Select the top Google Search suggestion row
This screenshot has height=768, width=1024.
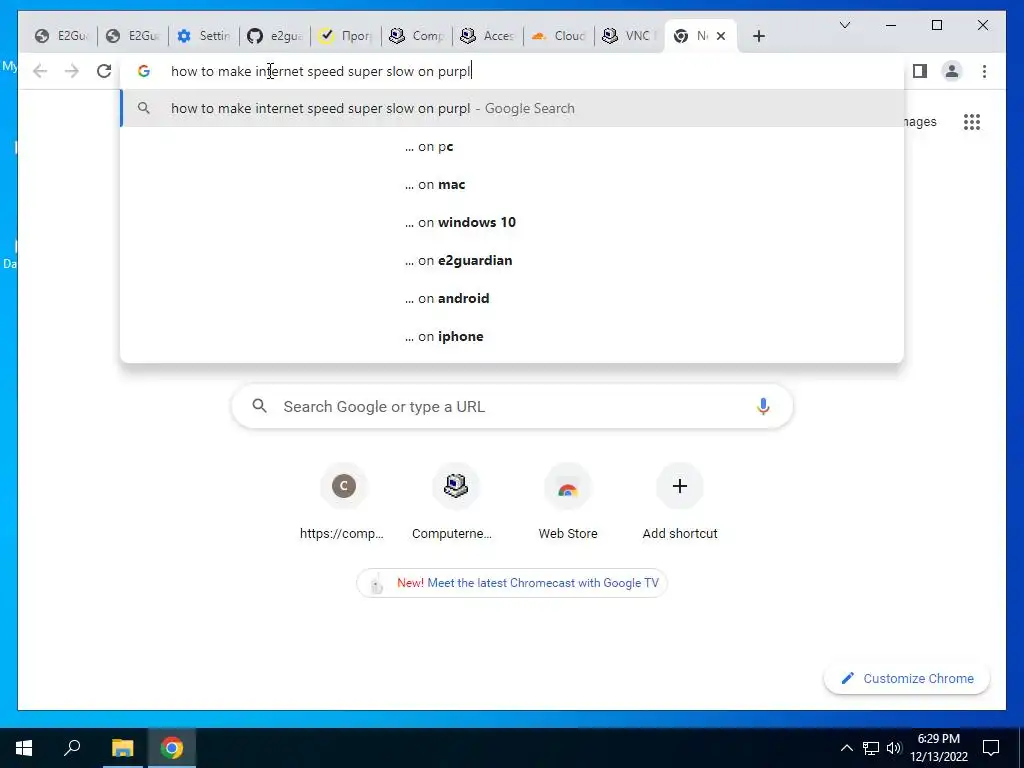tap(512, 108)
